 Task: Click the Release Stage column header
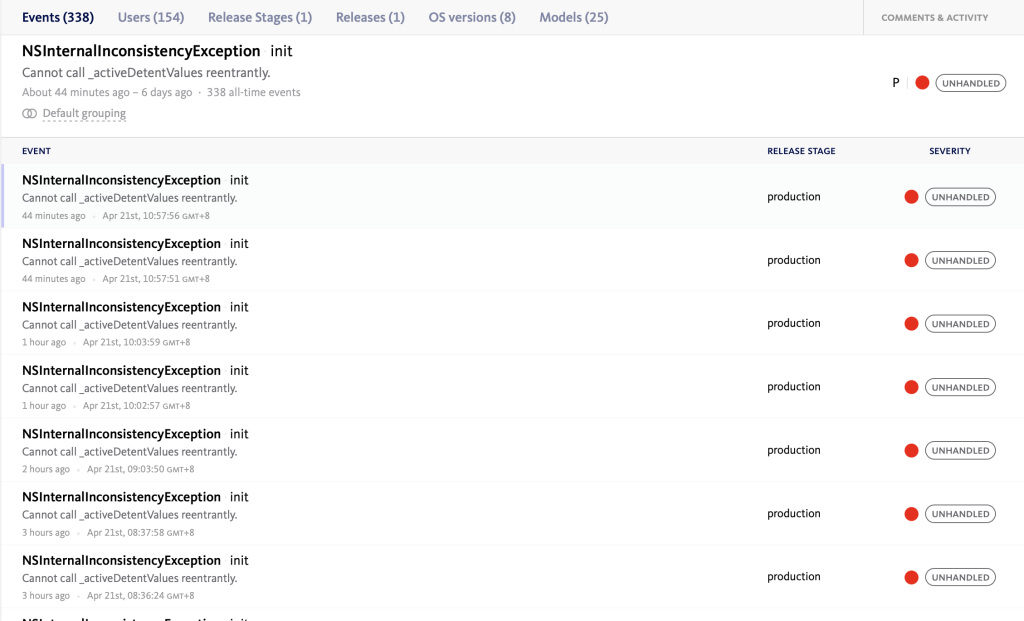click(x=801, y=151)
